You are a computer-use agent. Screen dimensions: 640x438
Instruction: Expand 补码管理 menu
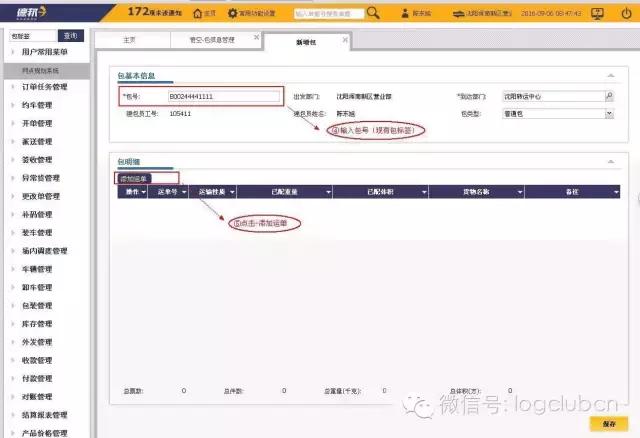(x=37, y=214)
